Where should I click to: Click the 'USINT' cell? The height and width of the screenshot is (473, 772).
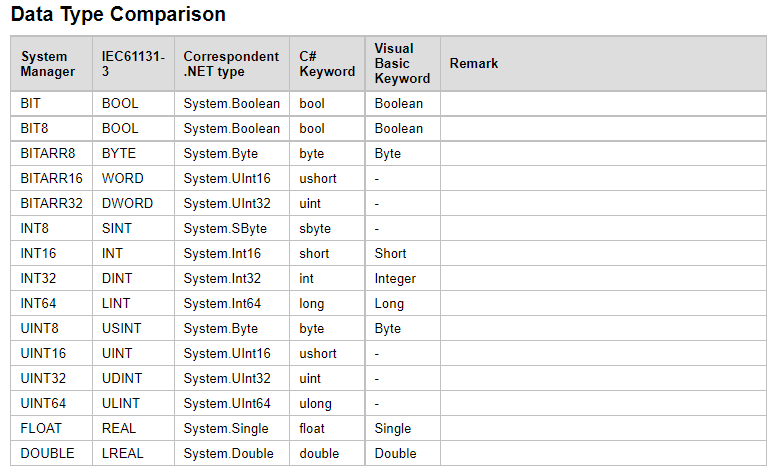[x=133, y=328]
